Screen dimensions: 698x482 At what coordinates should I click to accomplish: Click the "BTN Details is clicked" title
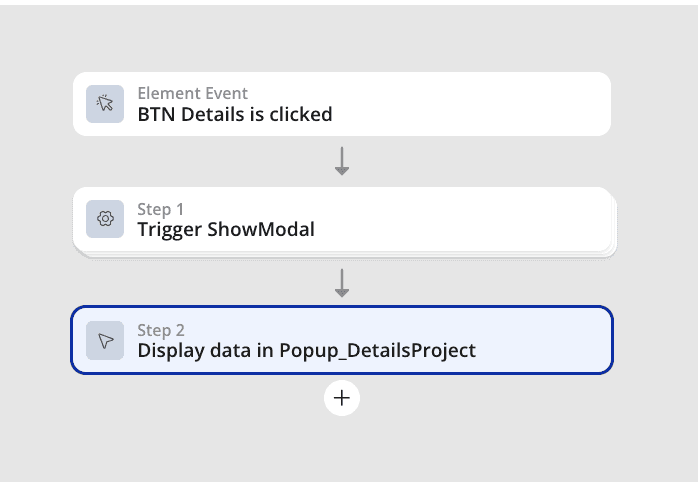pyautogui.click(x=235, y=114)
